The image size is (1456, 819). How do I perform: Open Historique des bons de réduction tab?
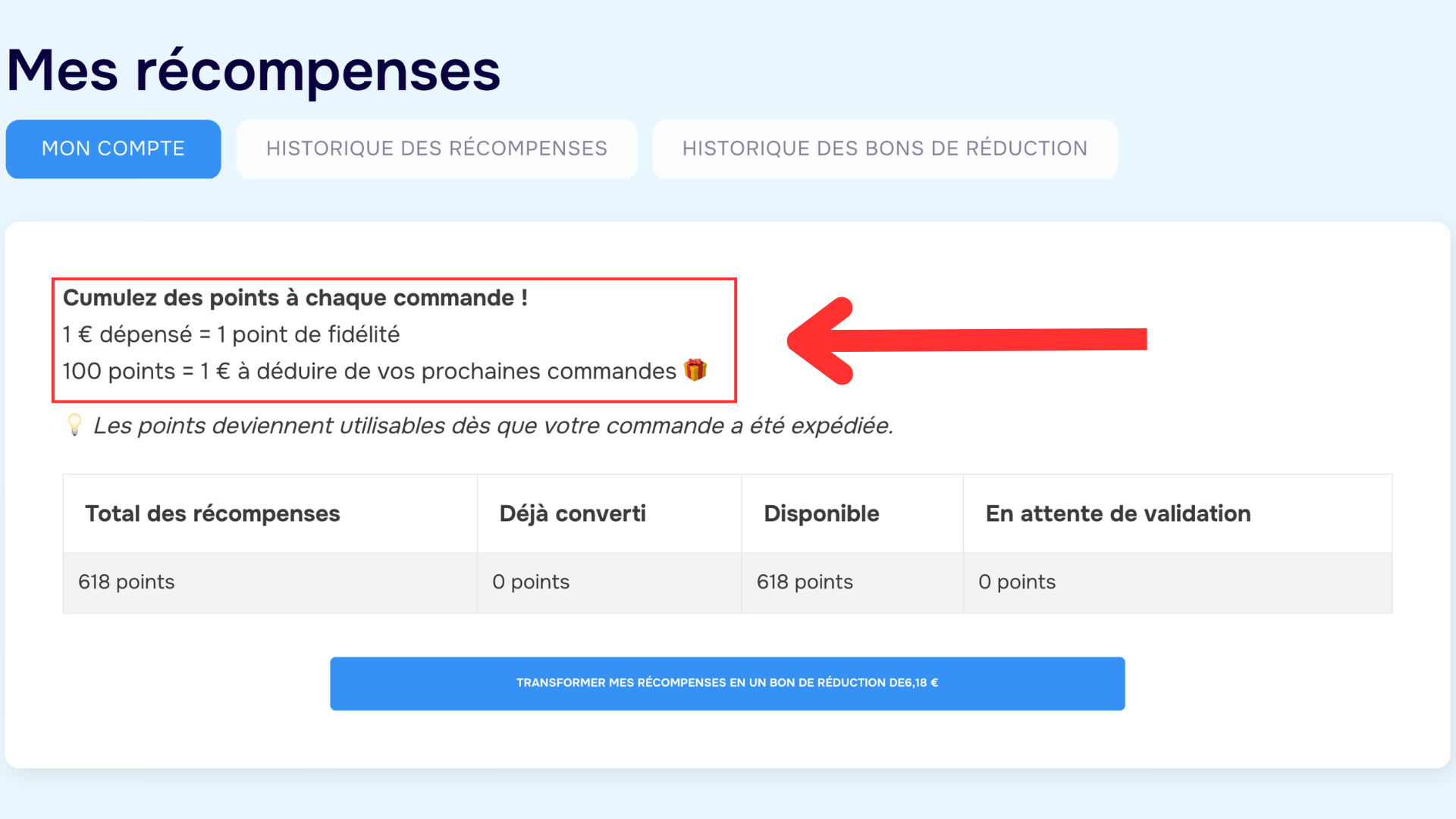click(x=885, y=149)
